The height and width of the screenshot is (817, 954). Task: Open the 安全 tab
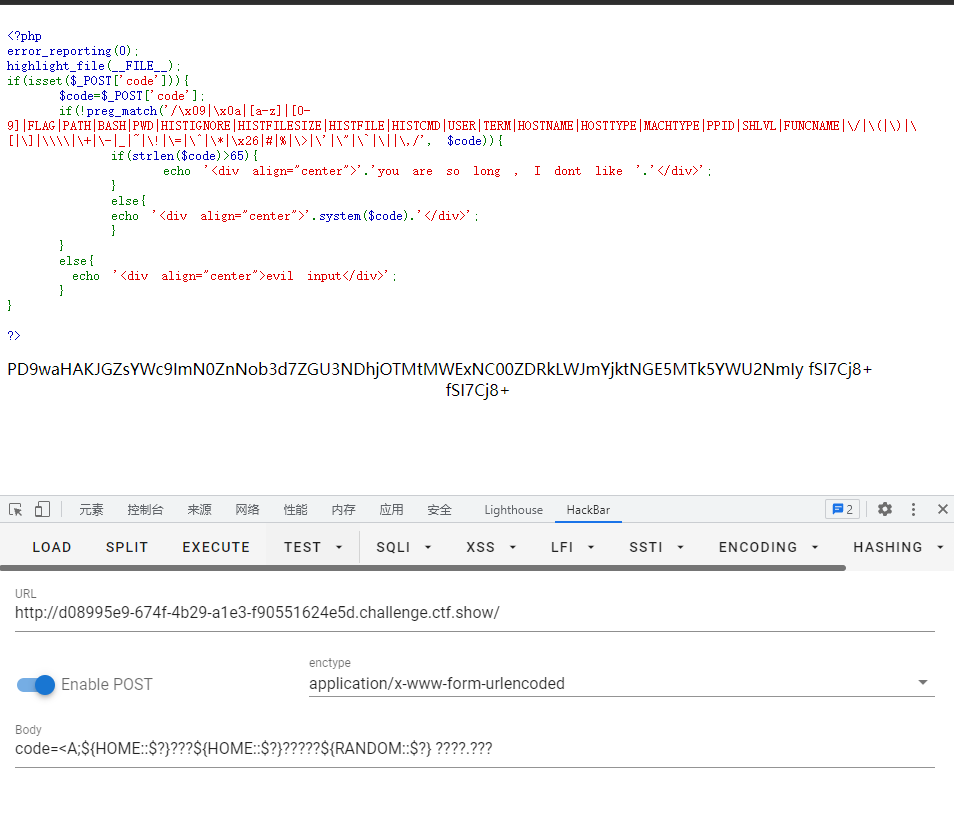(439, 510)
